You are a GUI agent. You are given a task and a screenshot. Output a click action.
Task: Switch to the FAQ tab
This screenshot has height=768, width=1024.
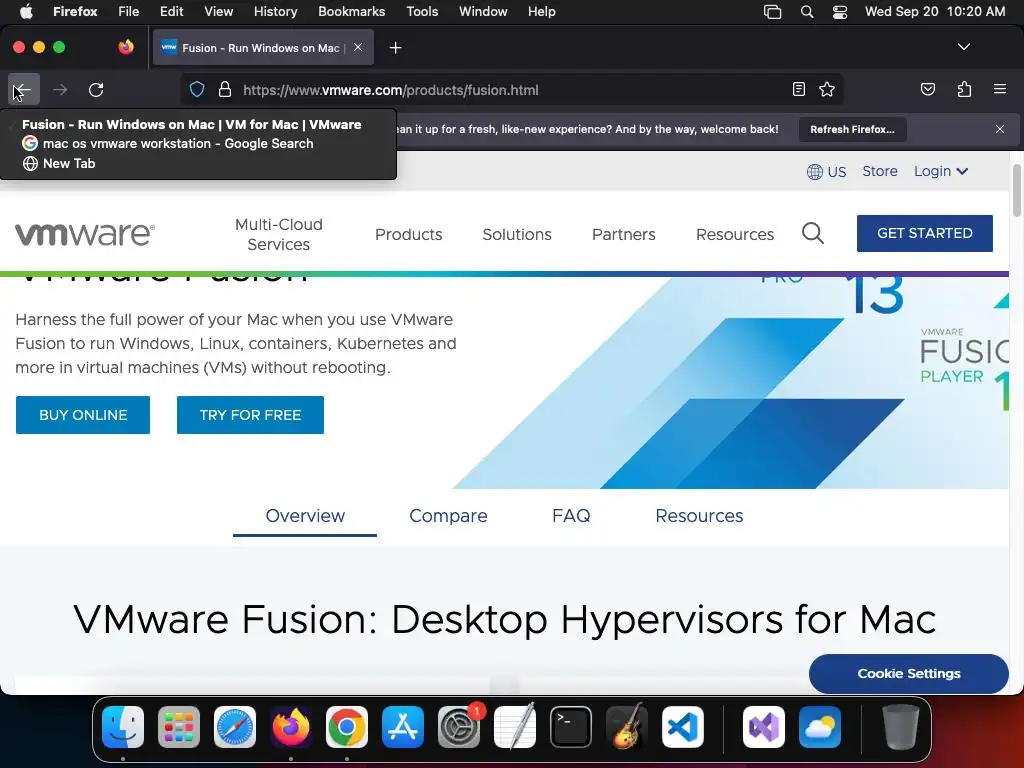571,516
